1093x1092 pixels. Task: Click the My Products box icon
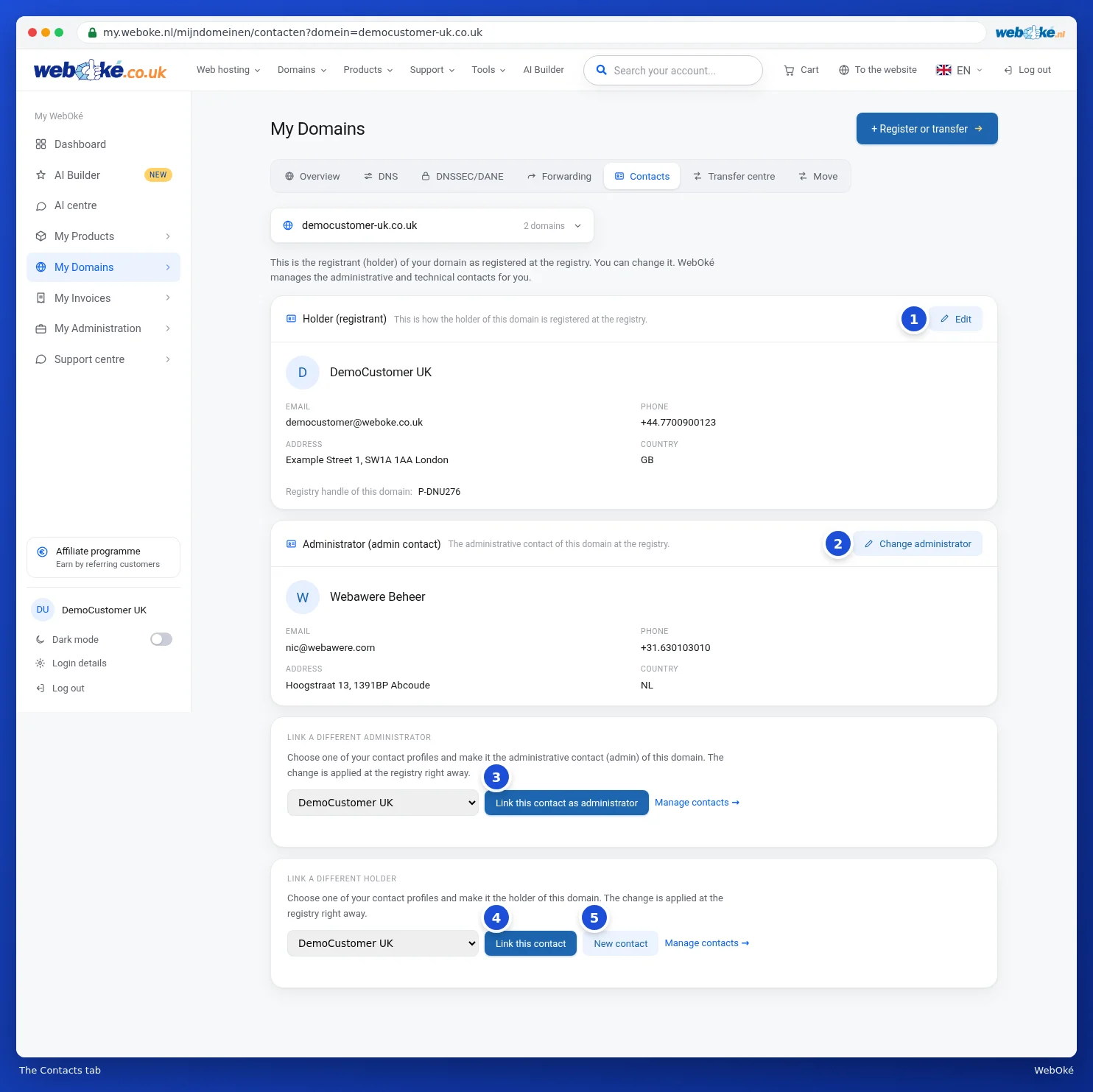pyautogui.click(x=41, y=236)
